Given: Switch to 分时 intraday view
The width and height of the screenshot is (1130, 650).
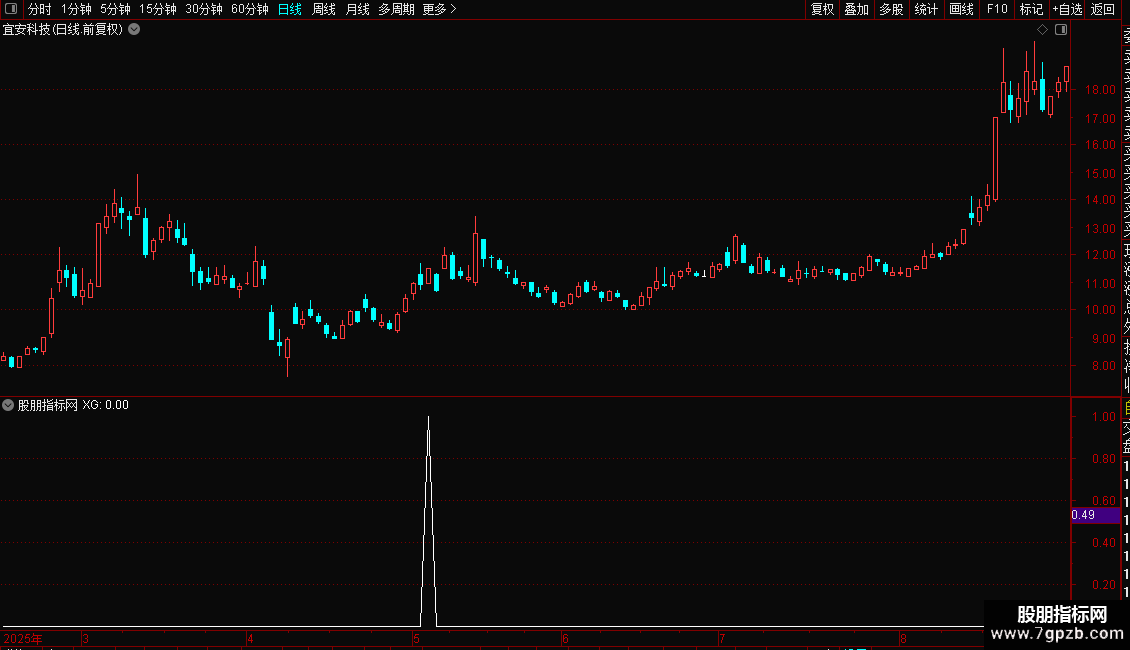Looking at the screenshot, I should (40, 9).
